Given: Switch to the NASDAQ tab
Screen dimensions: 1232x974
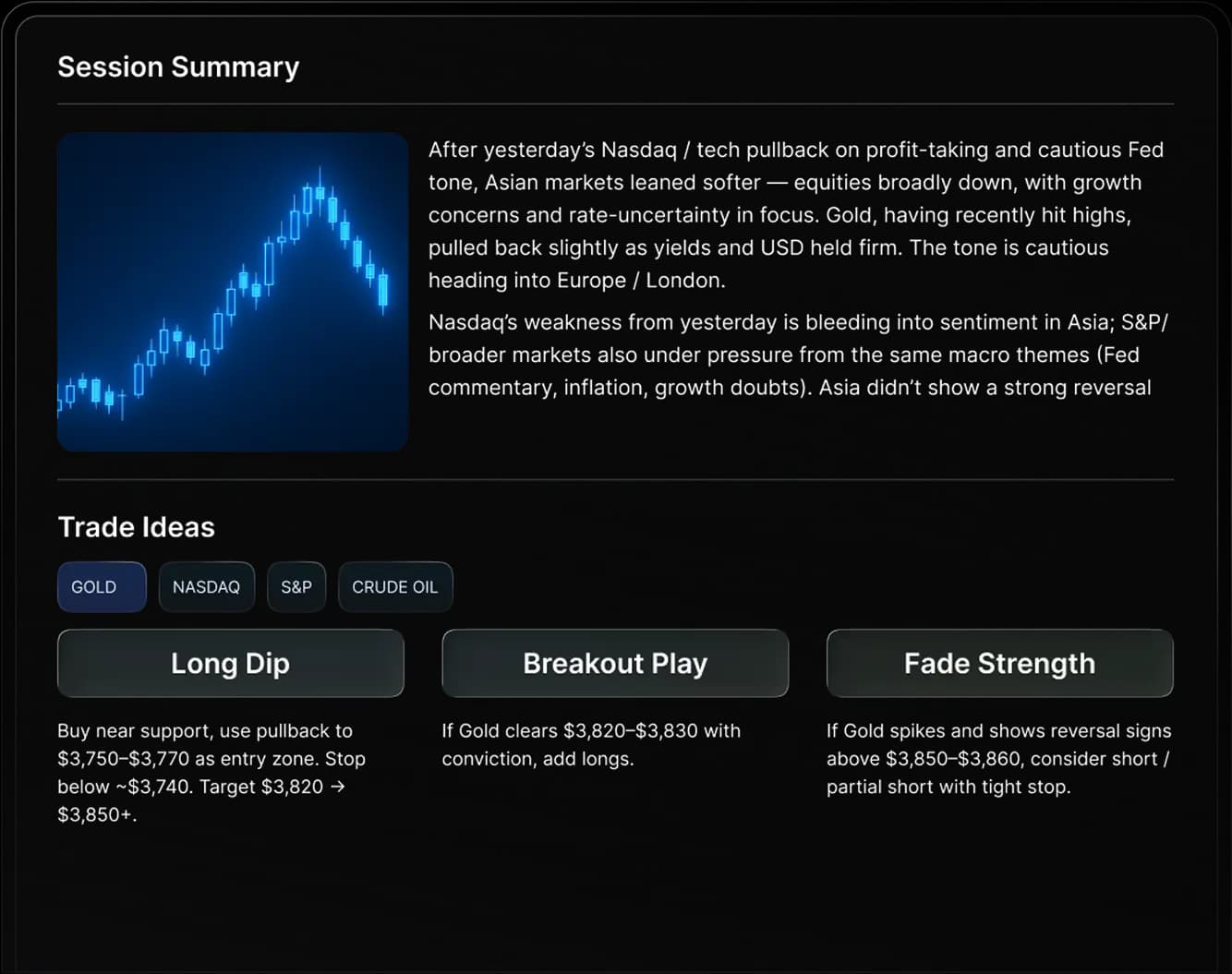Looking at the screenshot, I should pos(206,587).
